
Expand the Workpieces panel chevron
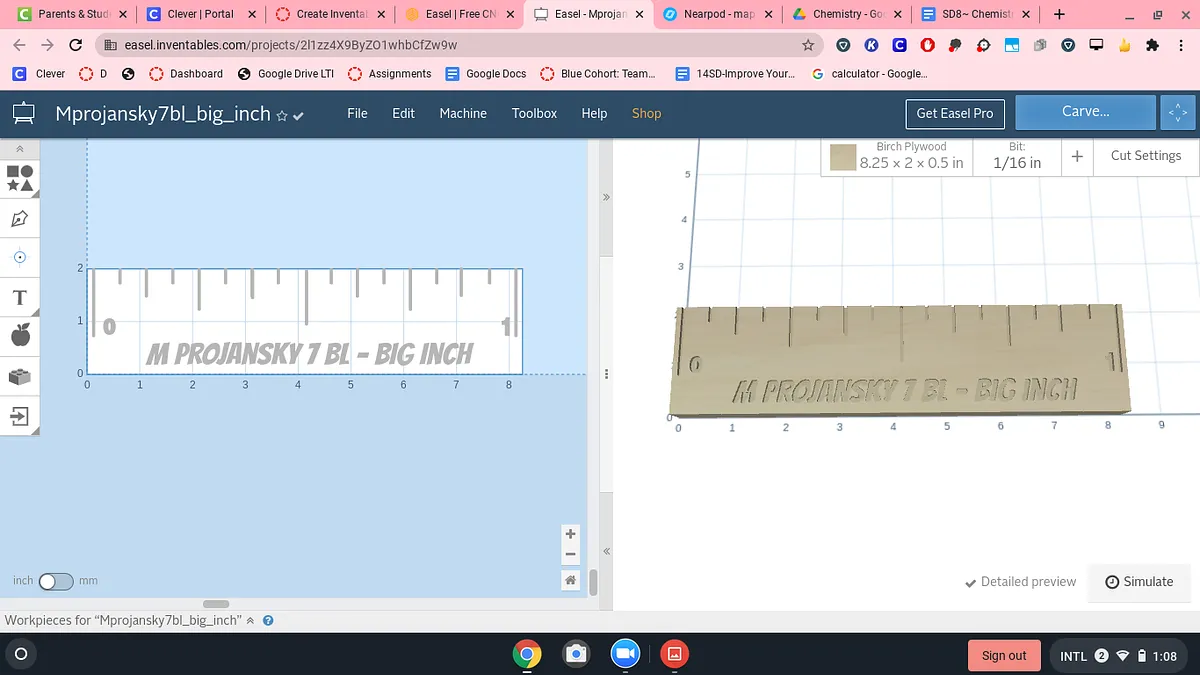click(x=250, y=620)
